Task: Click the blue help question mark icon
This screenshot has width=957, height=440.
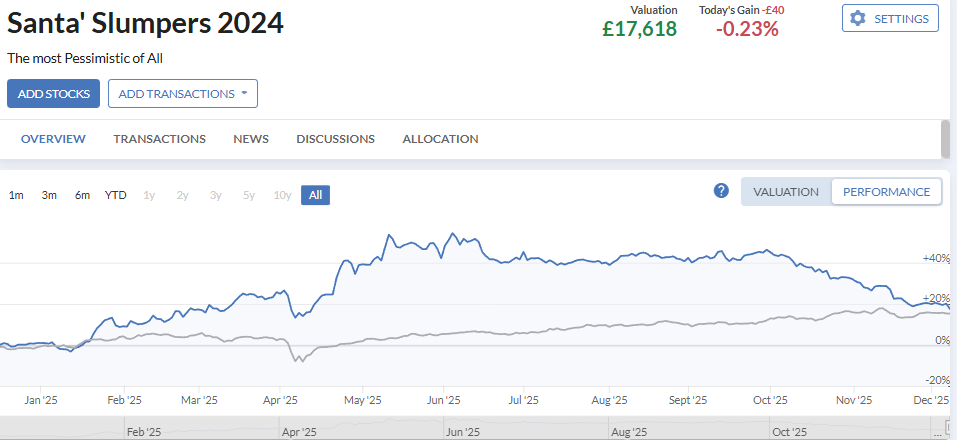Action: click(721, 191)
